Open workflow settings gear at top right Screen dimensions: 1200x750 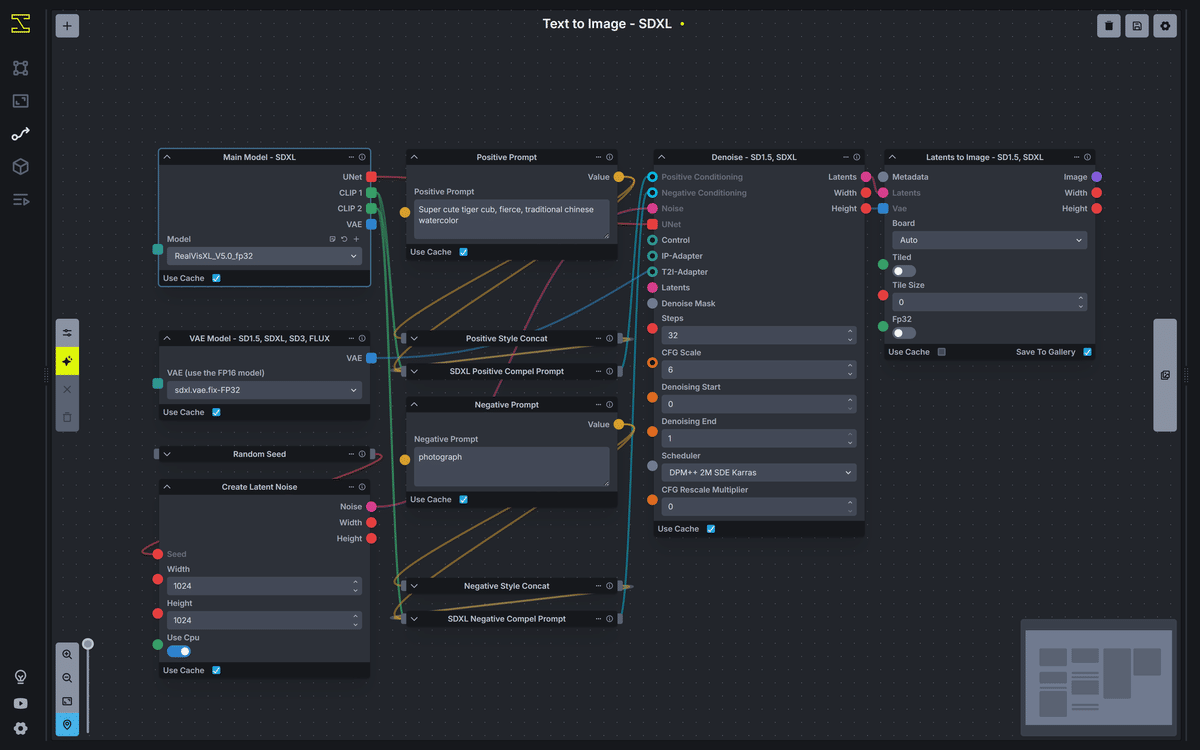point(1165,26)
